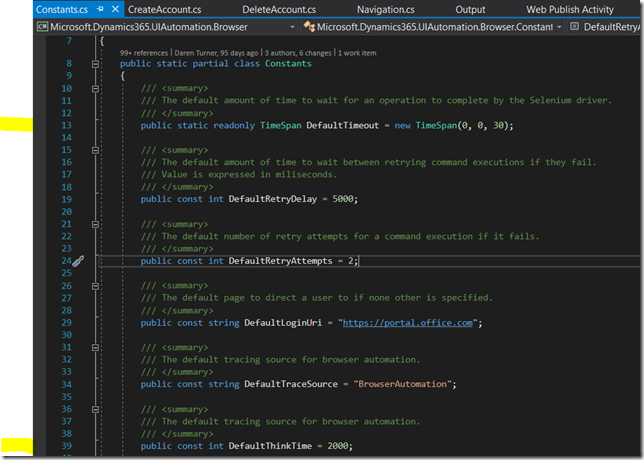
Task: Collapse the summary comment at line 10
Action: 95,89
